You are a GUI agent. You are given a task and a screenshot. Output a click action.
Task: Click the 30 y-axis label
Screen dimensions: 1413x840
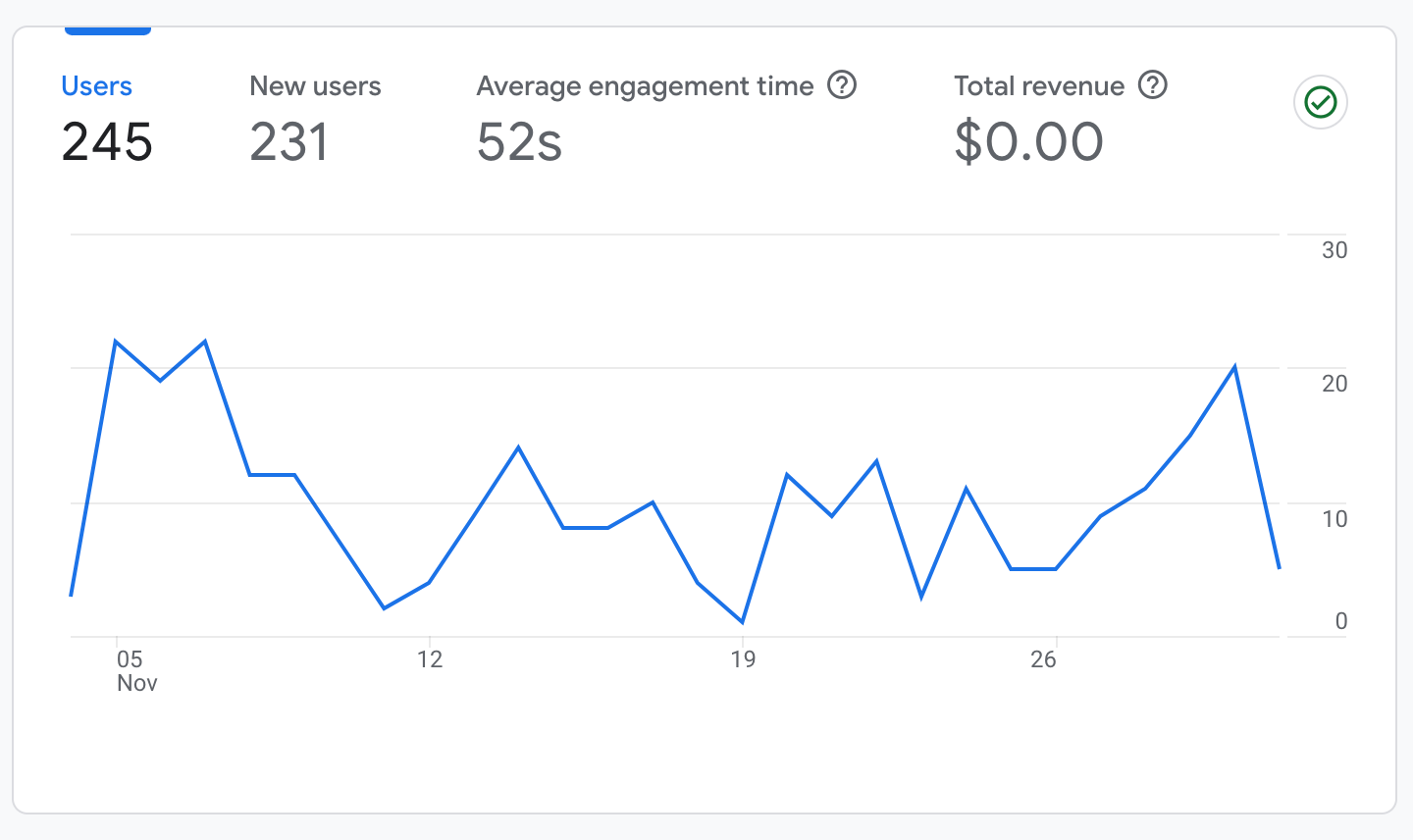(1334, 250)
